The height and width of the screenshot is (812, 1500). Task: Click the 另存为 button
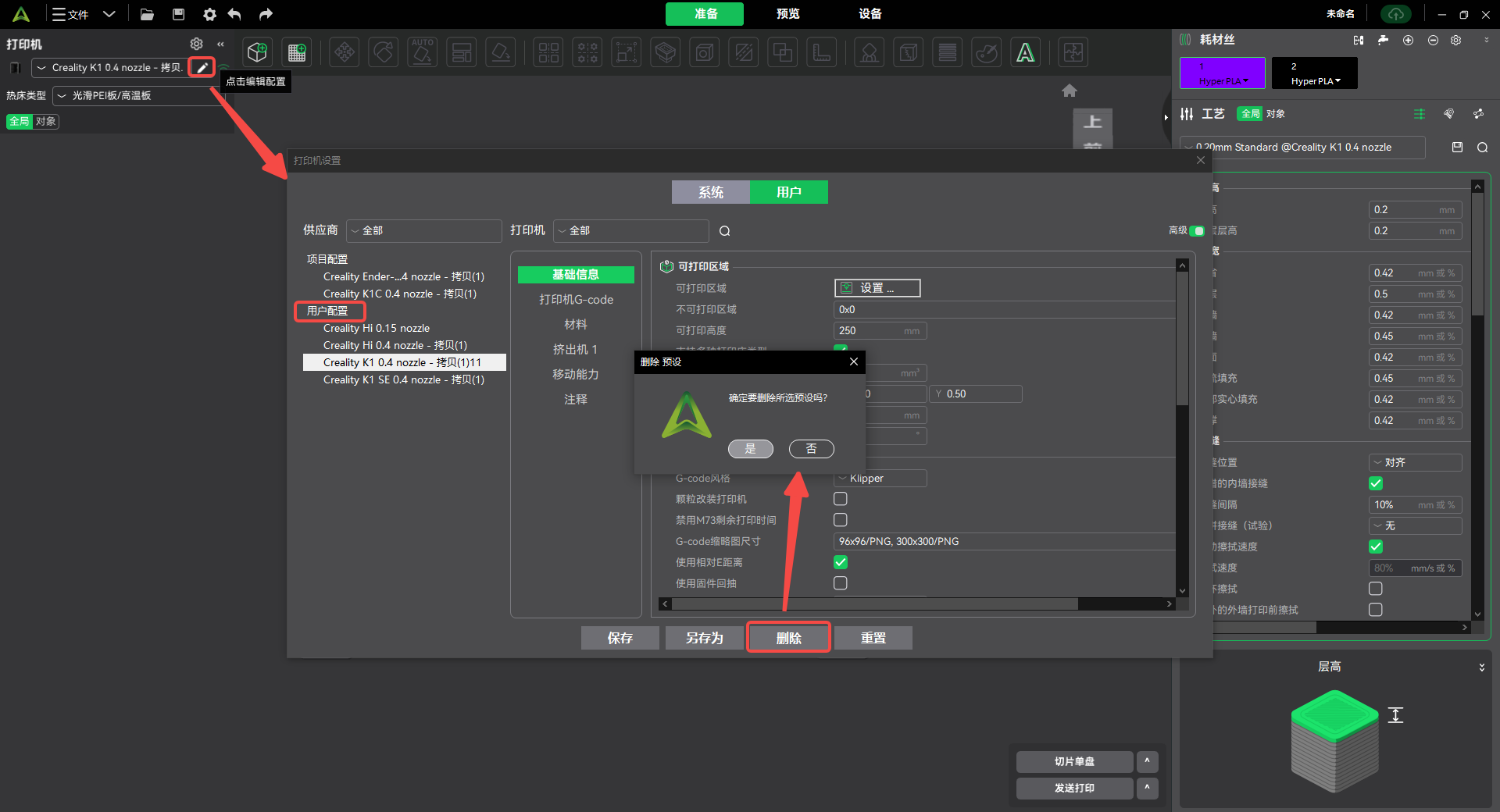(x=705, y=638)
